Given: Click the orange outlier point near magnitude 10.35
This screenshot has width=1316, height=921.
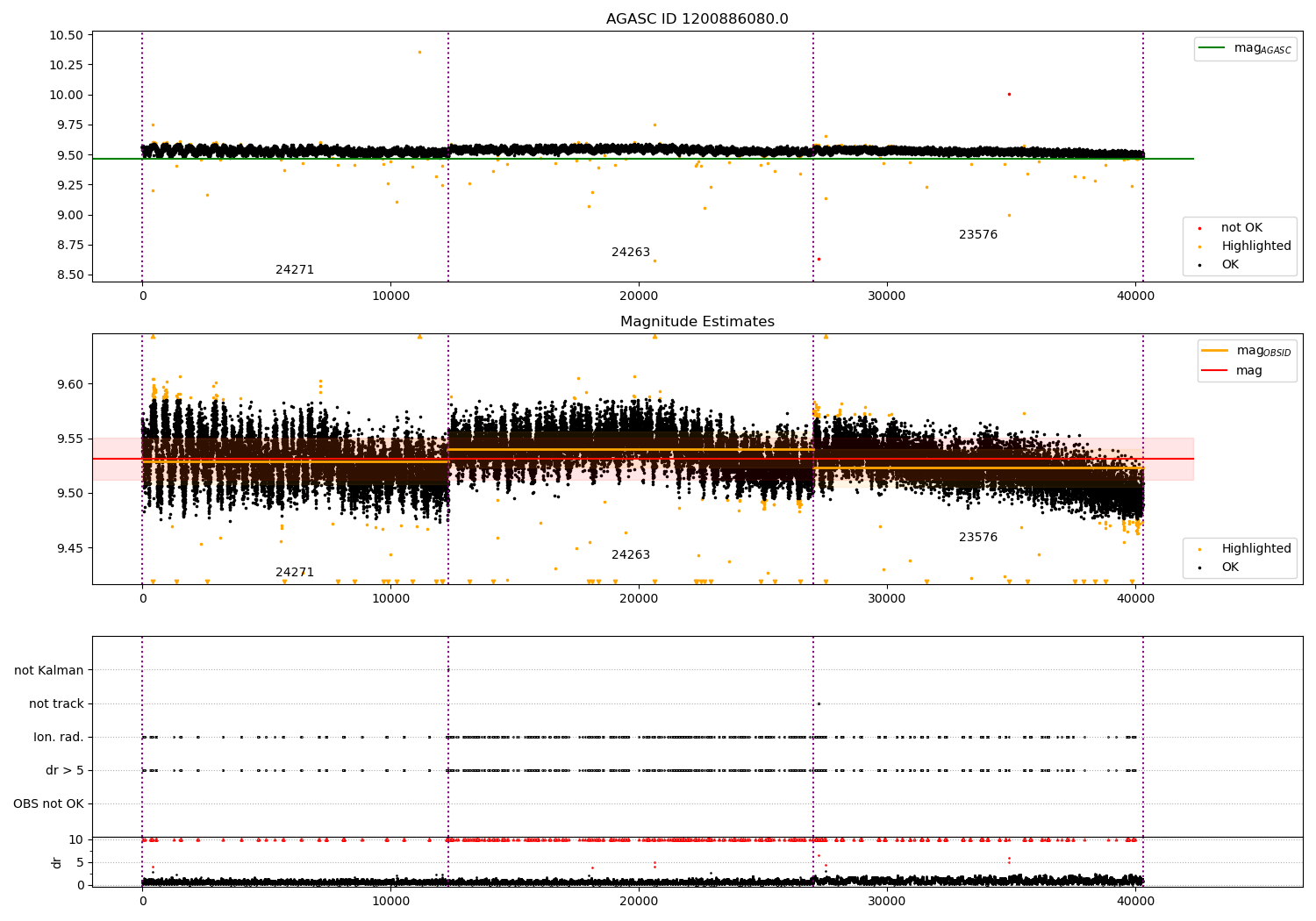Looking at the screenshot, I should click(419, 52).
